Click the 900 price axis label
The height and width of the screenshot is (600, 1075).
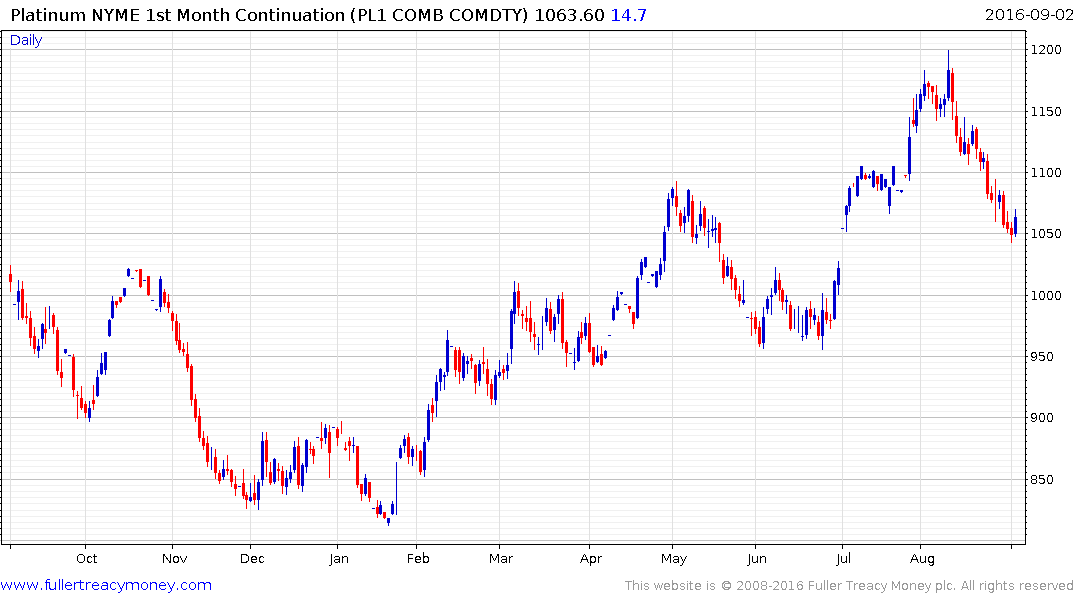(x=1043, y=418)
